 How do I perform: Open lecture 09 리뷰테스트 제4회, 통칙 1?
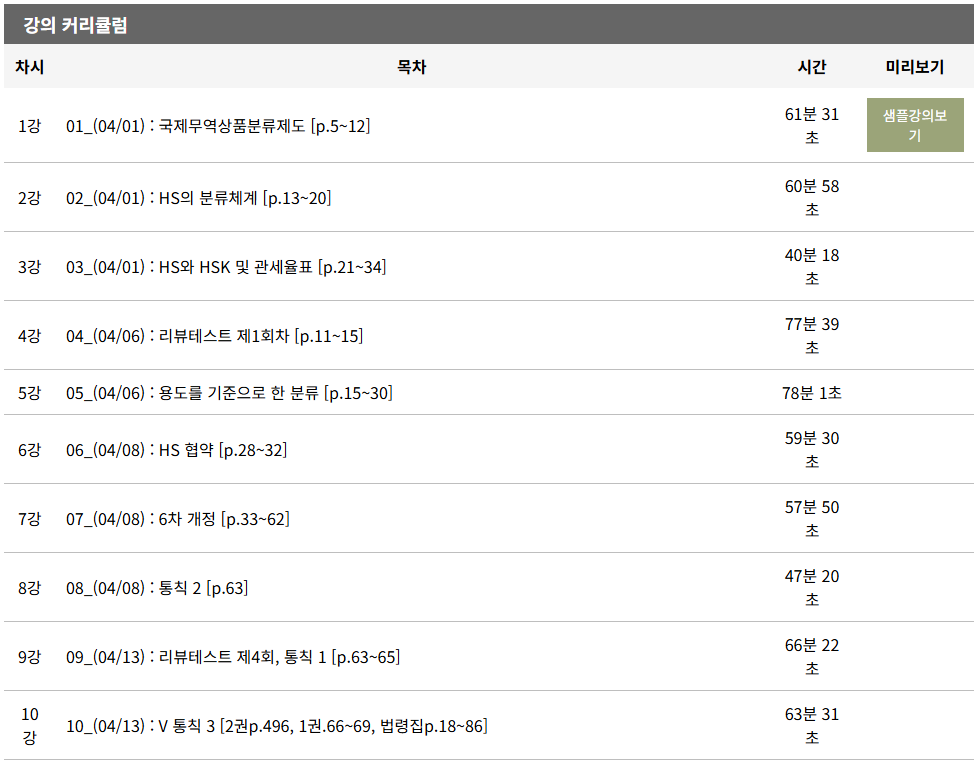pos(232,657)
